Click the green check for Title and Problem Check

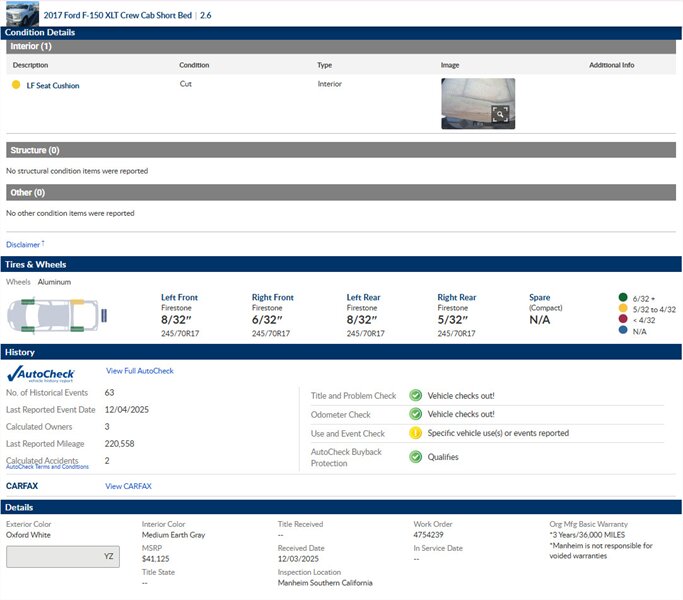[415, 395]
